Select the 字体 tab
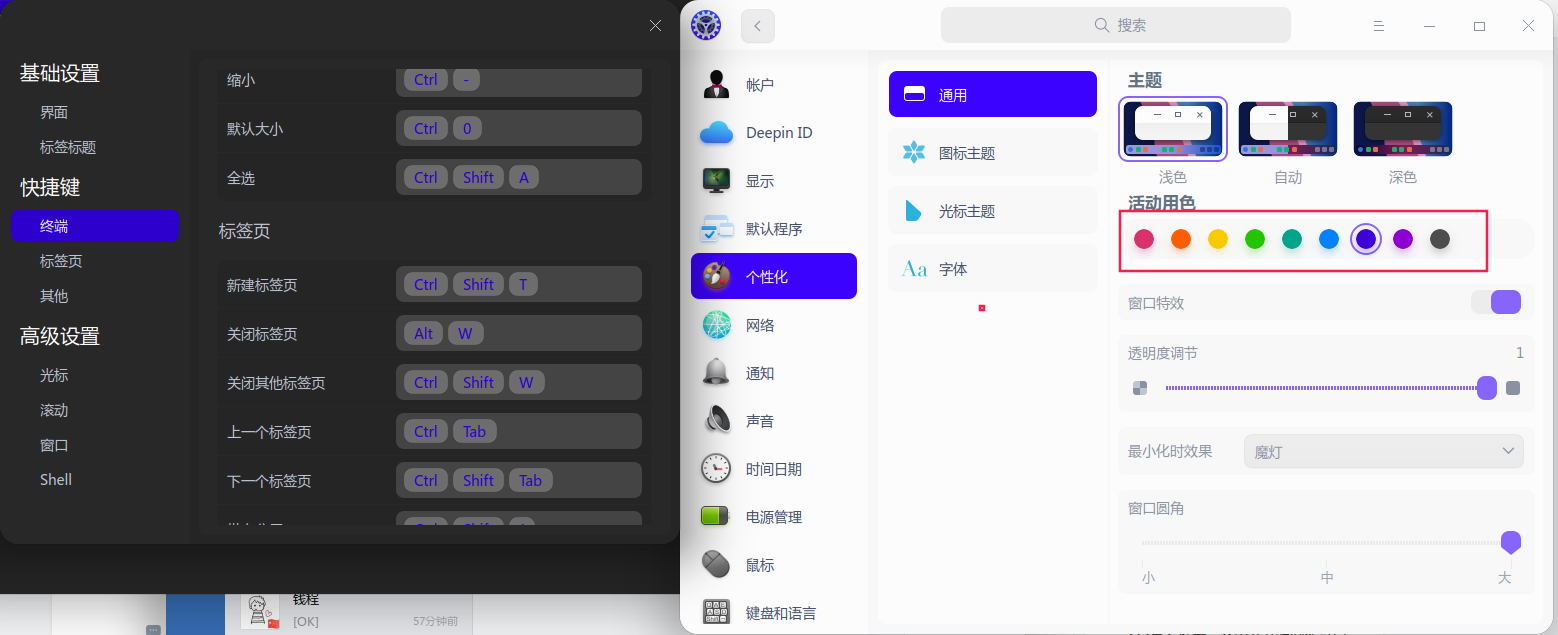Screen dimensions: 1558x635 993,269
